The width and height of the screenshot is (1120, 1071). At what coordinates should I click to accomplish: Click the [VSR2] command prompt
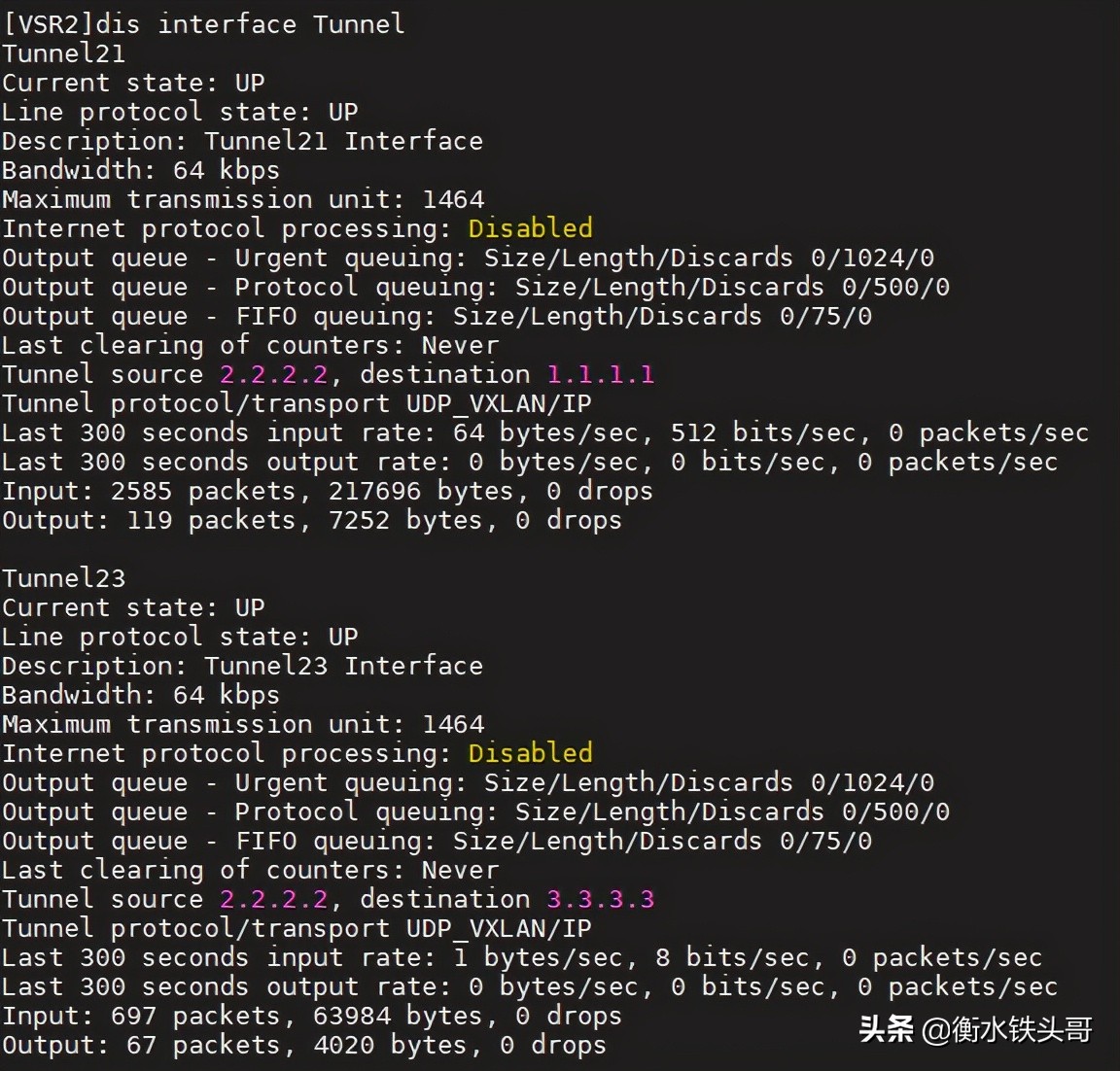[49, 24]
